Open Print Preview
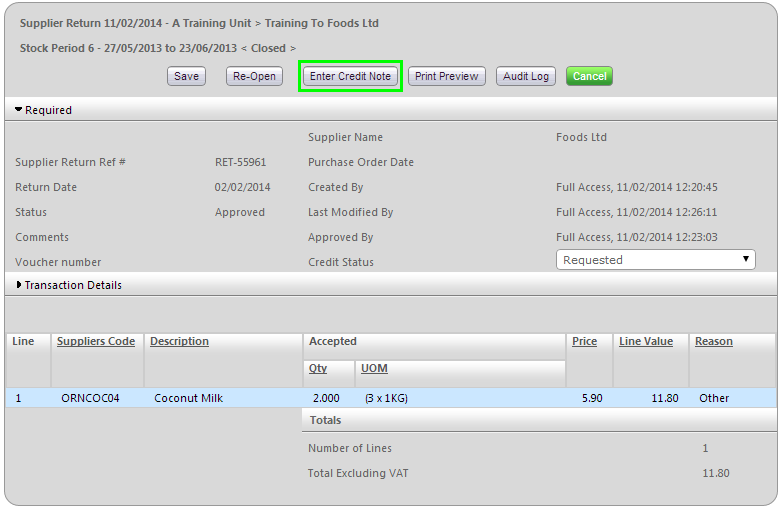Image resolution: width=781 pixels, height=509 pixels. tap(446, 76)
